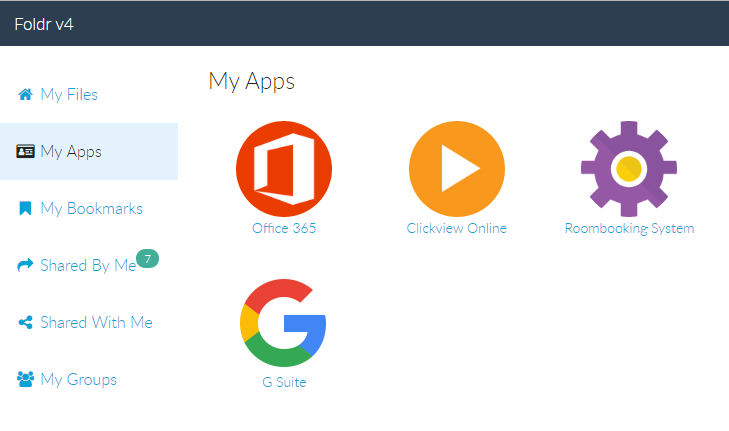This screenshot has width=729, height=431.
Task: Select My Apps sidebar item
Action: (x=89, y=152)
